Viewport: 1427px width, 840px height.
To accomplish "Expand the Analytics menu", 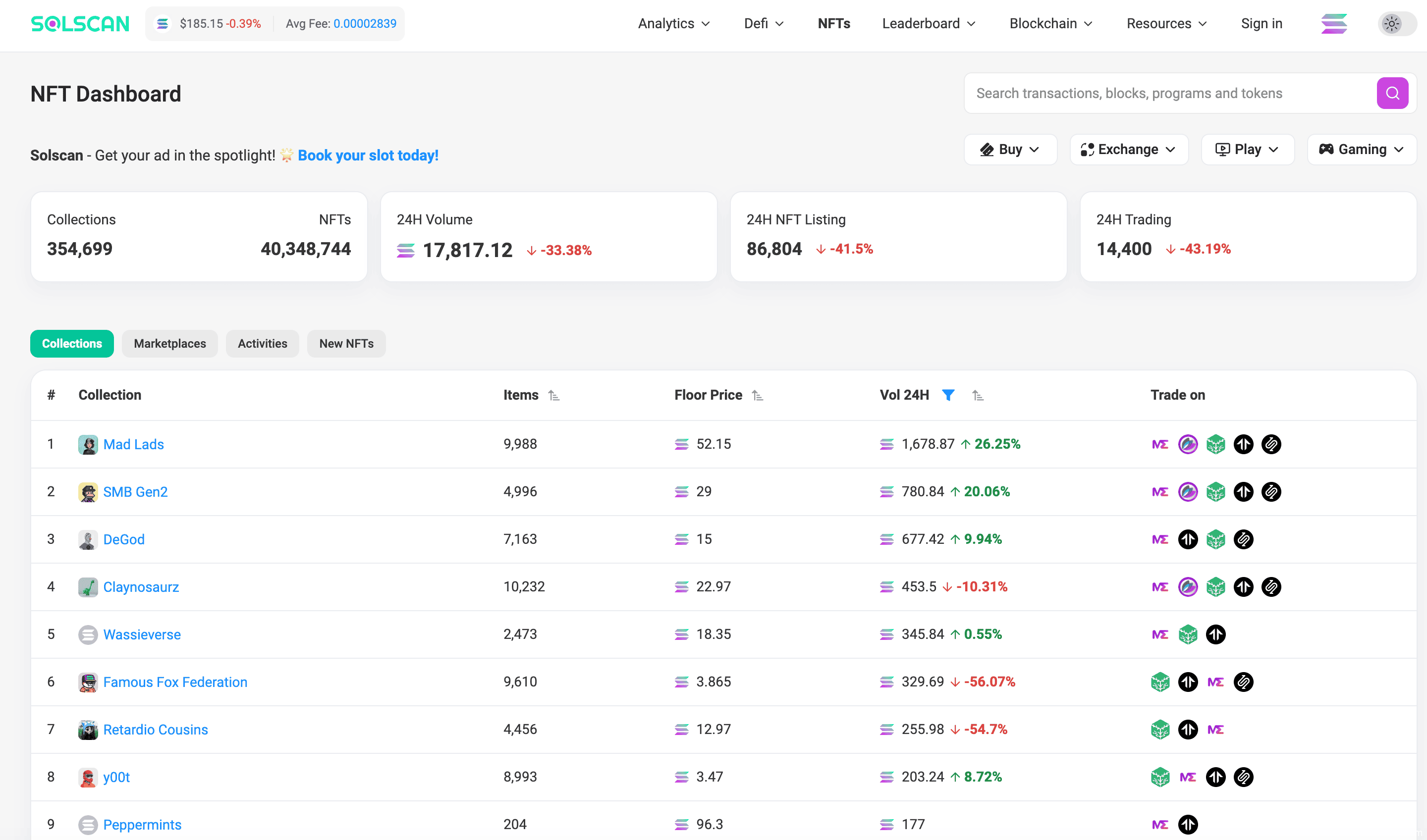I will tap(673, 24).
